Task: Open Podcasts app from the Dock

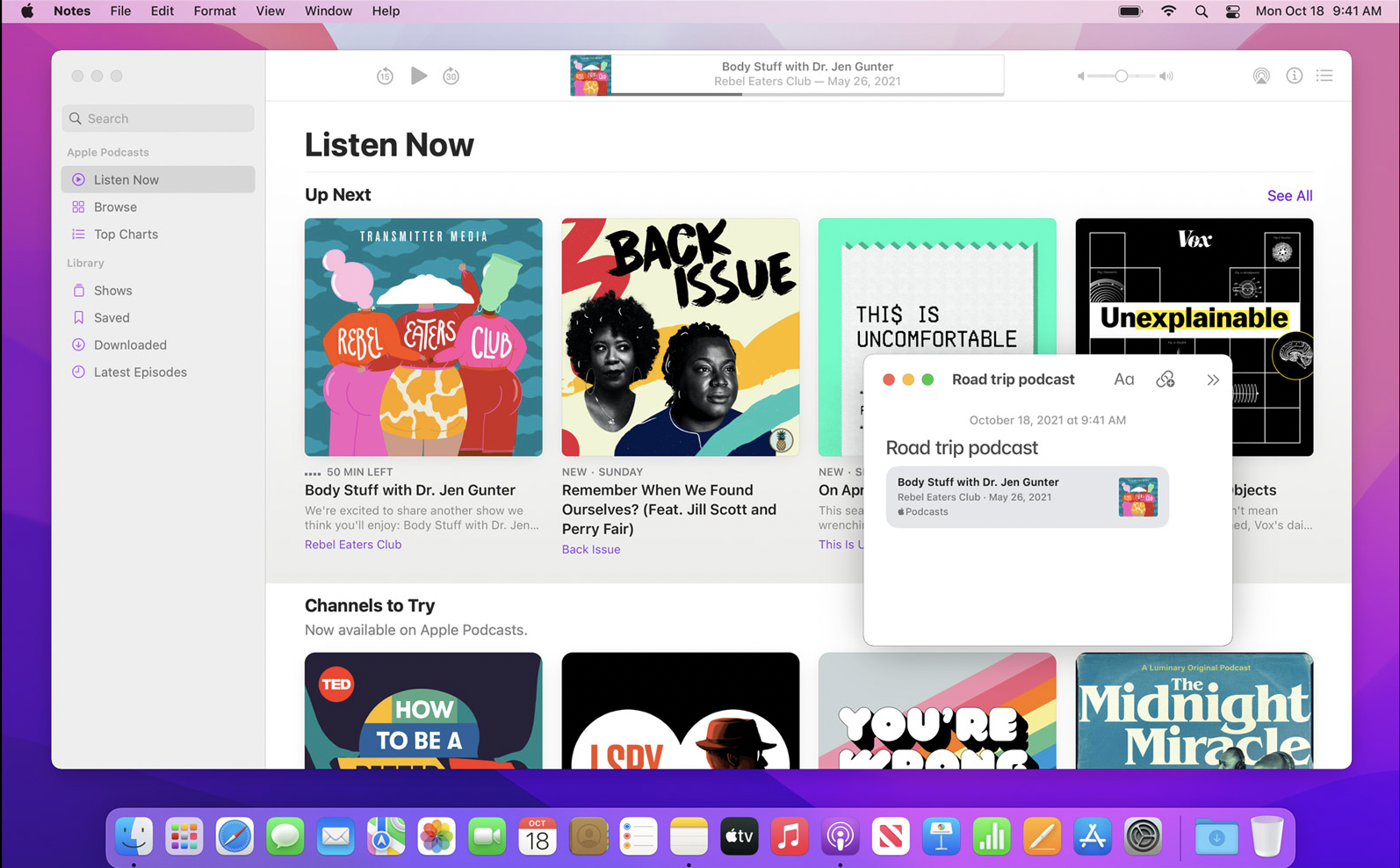Action: (x=841, y=836)
